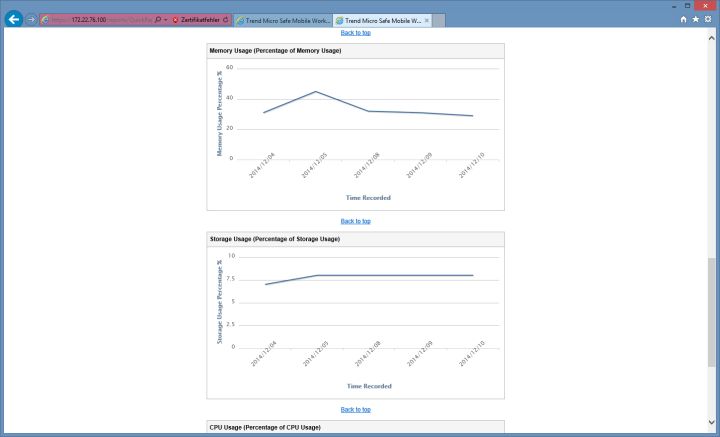Expand the address bar autocomplete dropdown arrow
This screenshot has width=720, height=437.
pyautogui.click(x=165, y=20)
